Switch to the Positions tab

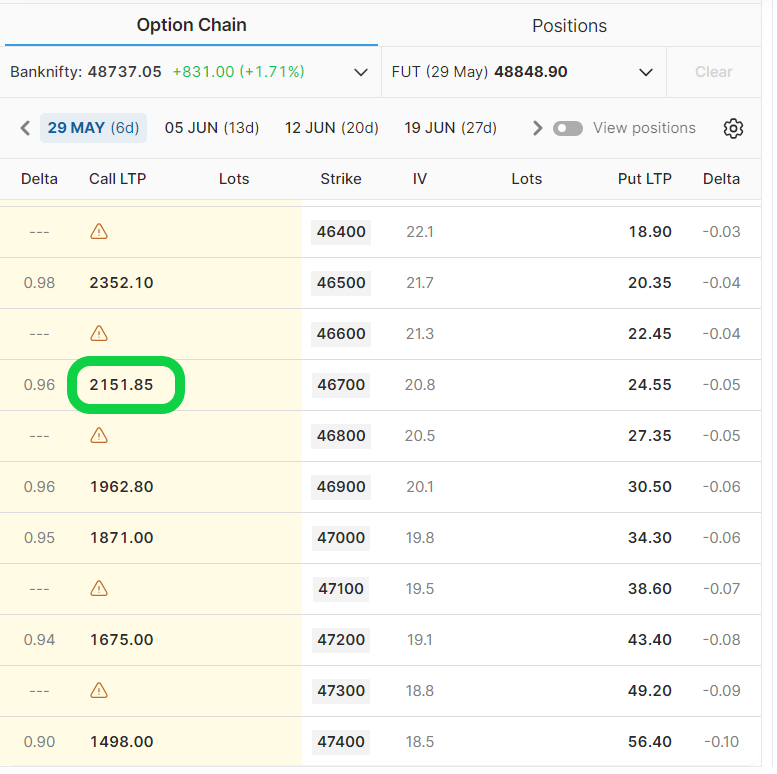(569, 26)
